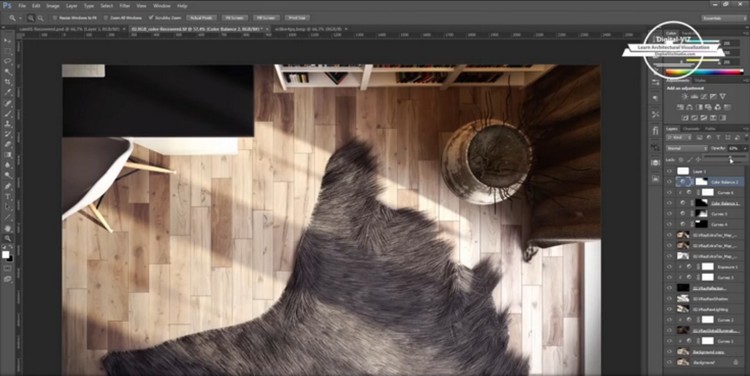Open the Kind filter dropdown

(680, 138)
